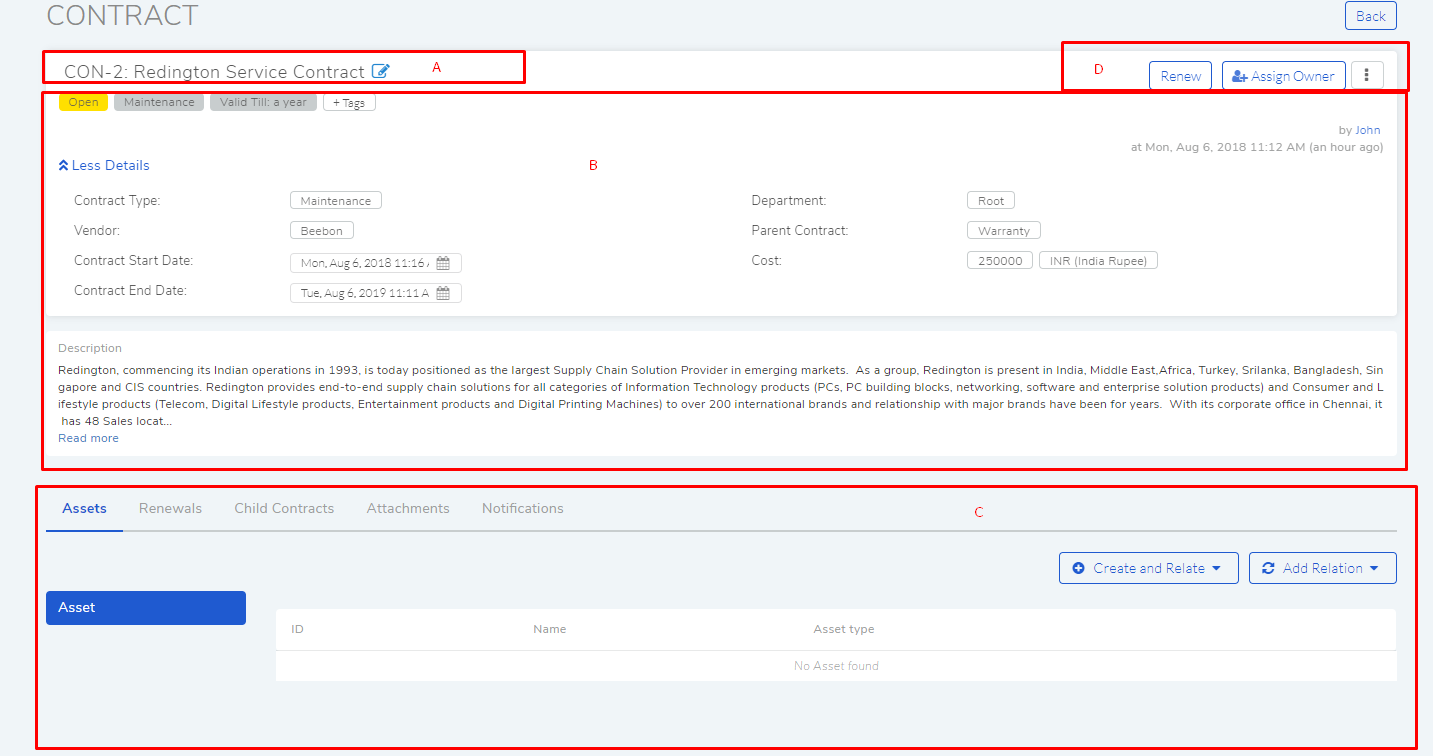Click calendar icon for Contract Start Date
Screen dimensions: 1433x756
(x=443, y=263)
